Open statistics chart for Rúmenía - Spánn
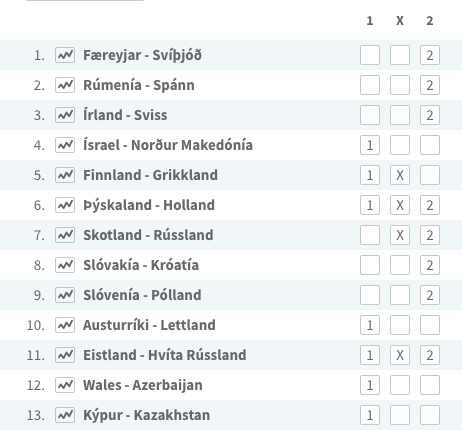 tap(65, 85)
